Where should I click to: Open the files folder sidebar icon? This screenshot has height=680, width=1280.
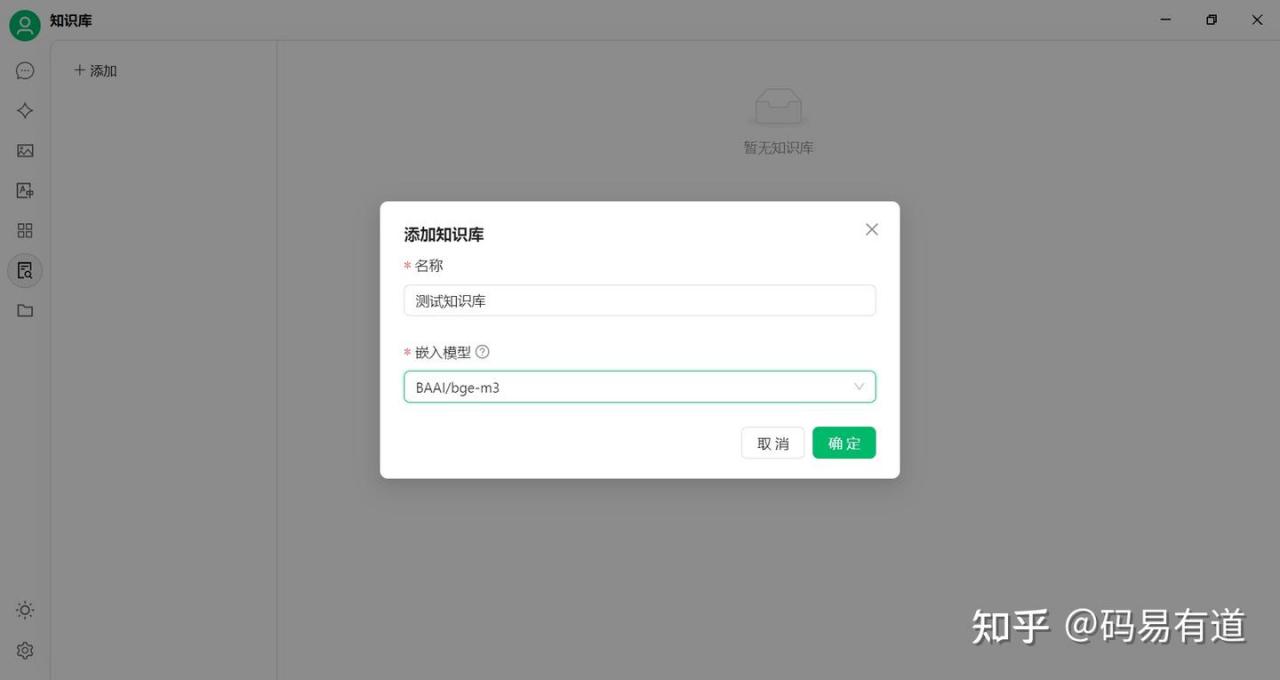(25, 311)
